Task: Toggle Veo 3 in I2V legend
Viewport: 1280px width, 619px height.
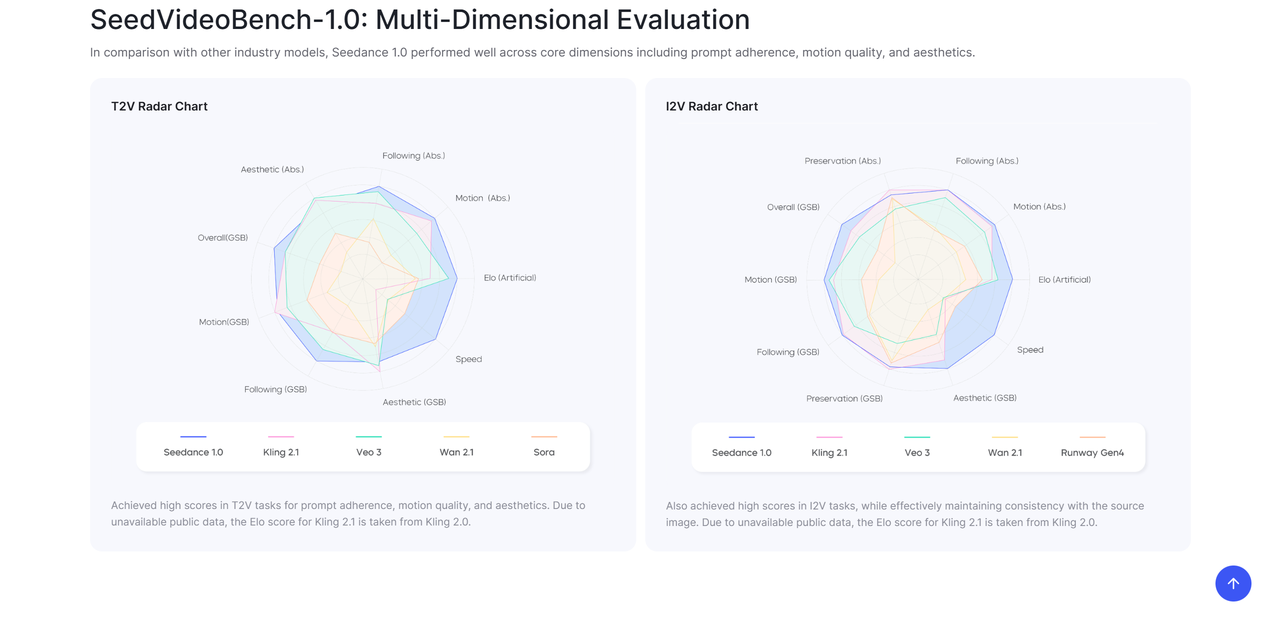Action: (x=917, y=452)
